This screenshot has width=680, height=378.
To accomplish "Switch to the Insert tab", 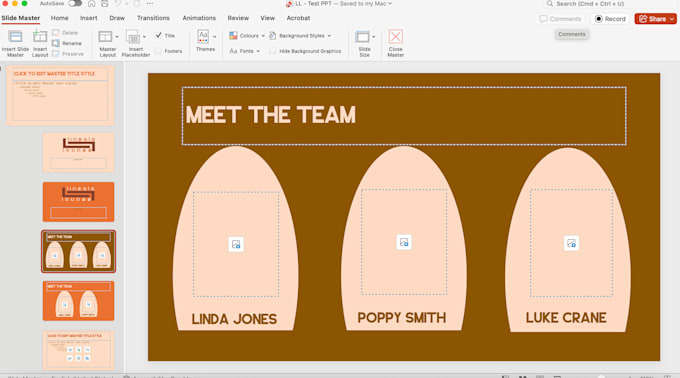I will (88, 18).
